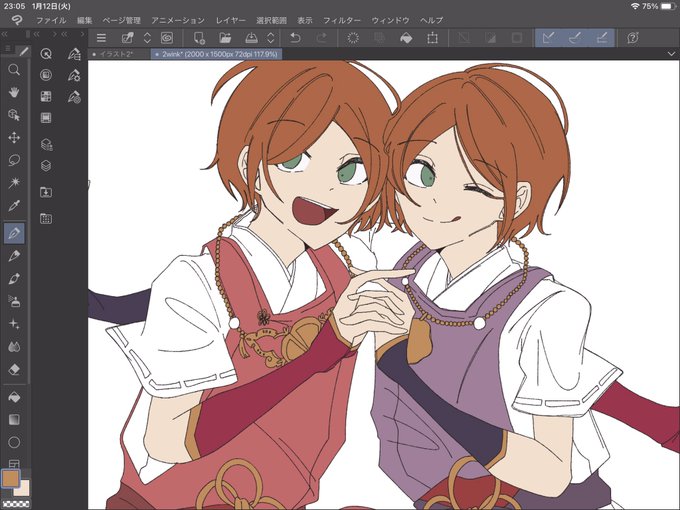Open the Navigator circle icon in palette dock

point(46,75)
